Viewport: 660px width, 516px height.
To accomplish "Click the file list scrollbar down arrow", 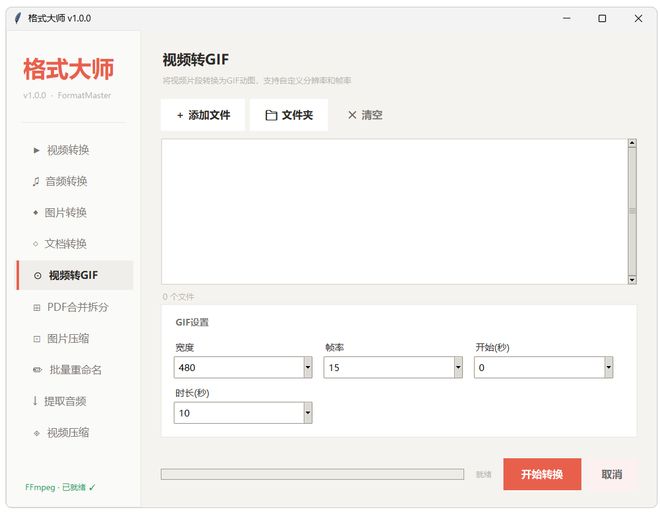I will [632, 280].
